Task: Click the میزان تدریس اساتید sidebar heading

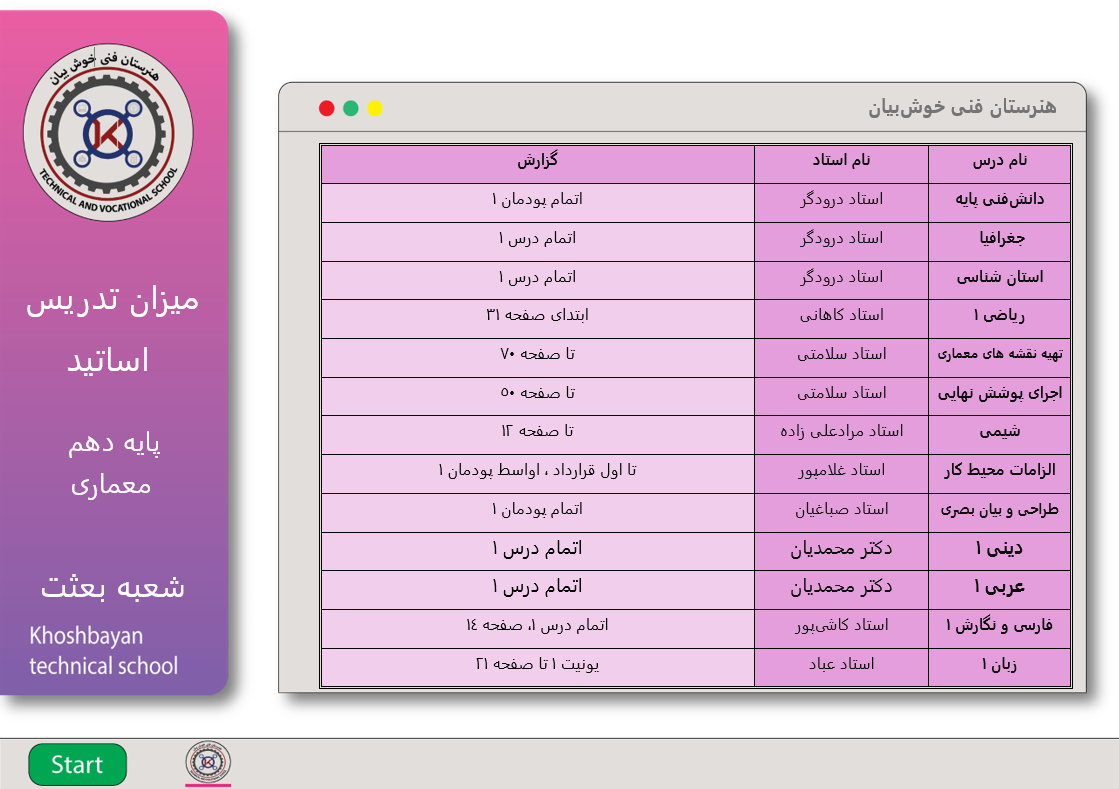Action: (112, 330)
